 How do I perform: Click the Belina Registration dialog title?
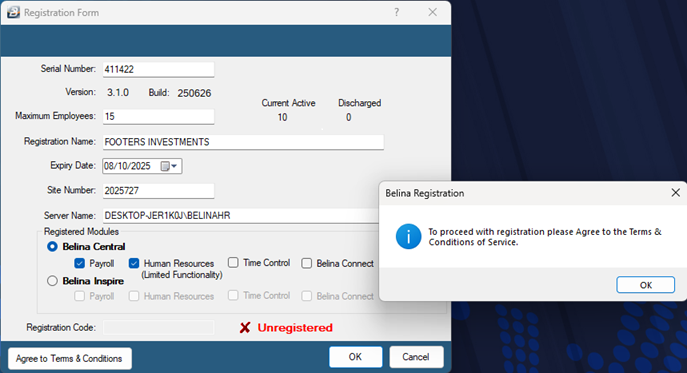click(425, 193)
